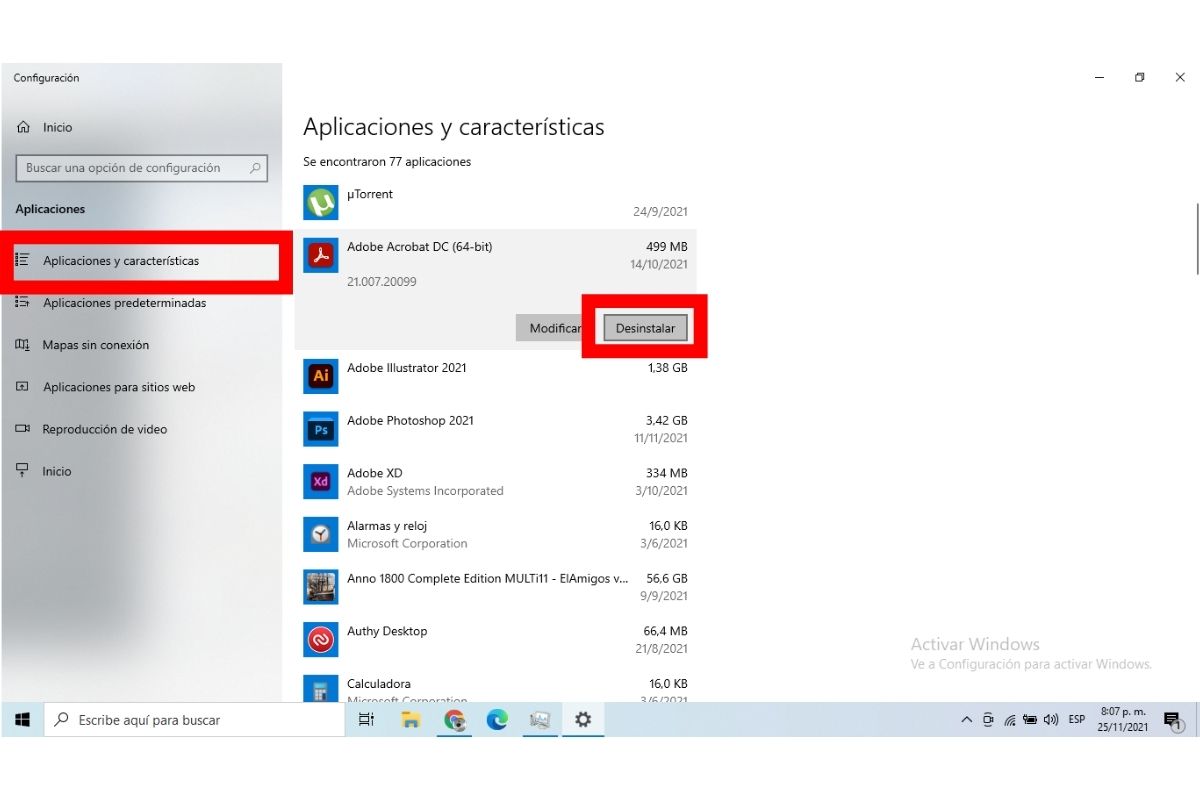Viewport: 1200px width, 800px height.
Task: Click the startup icon beside lower Inicio
Action: pos(23,471)
